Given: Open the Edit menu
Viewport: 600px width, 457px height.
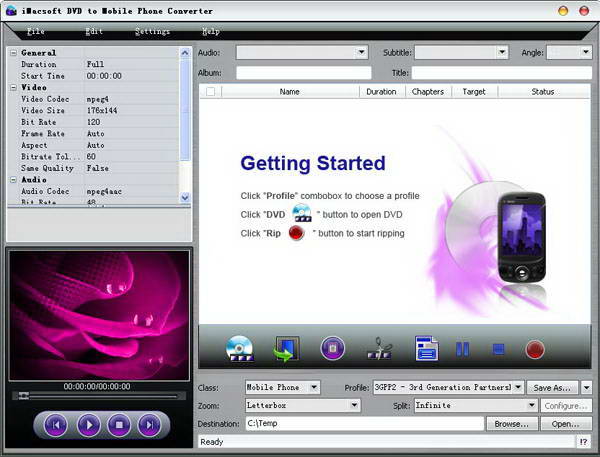Looking at the screenshot, I should point(93,32).
